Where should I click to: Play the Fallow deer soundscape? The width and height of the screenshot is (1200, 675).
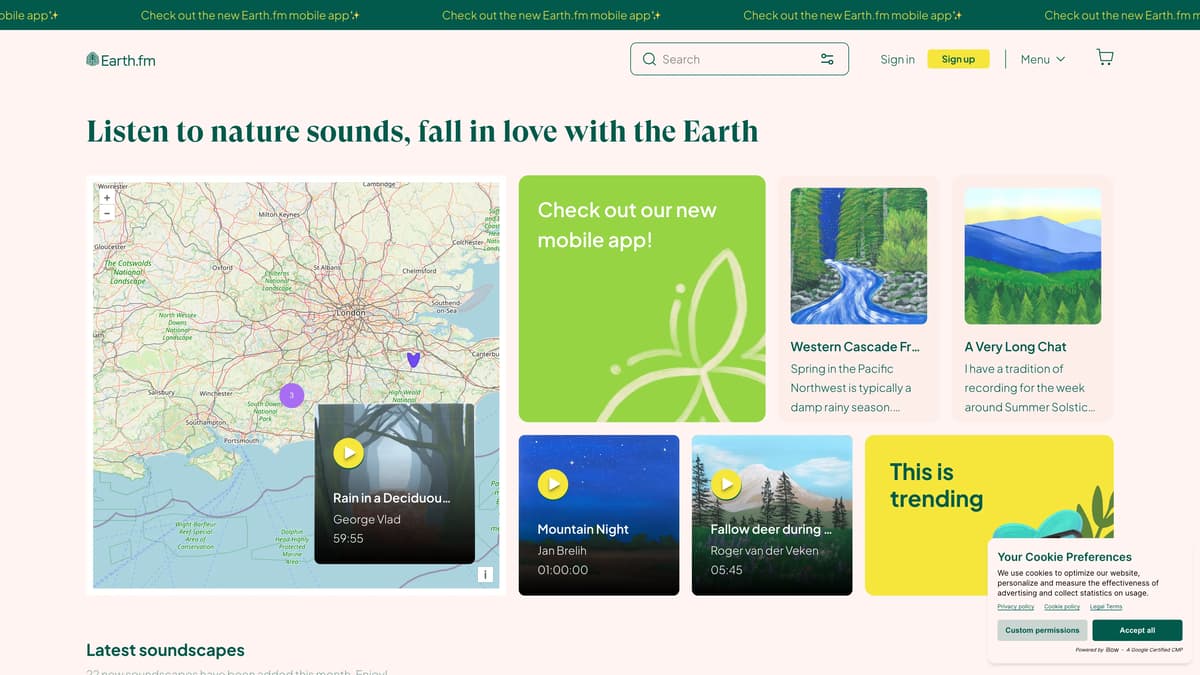click(726, 484)
